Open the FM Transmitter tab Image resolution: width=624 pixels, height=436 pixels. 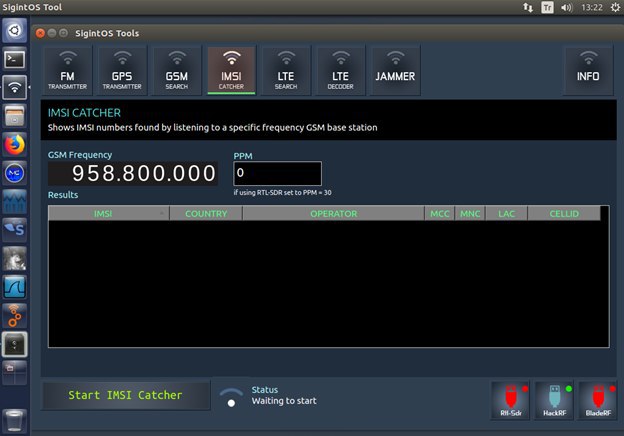(x=67, y=70)
